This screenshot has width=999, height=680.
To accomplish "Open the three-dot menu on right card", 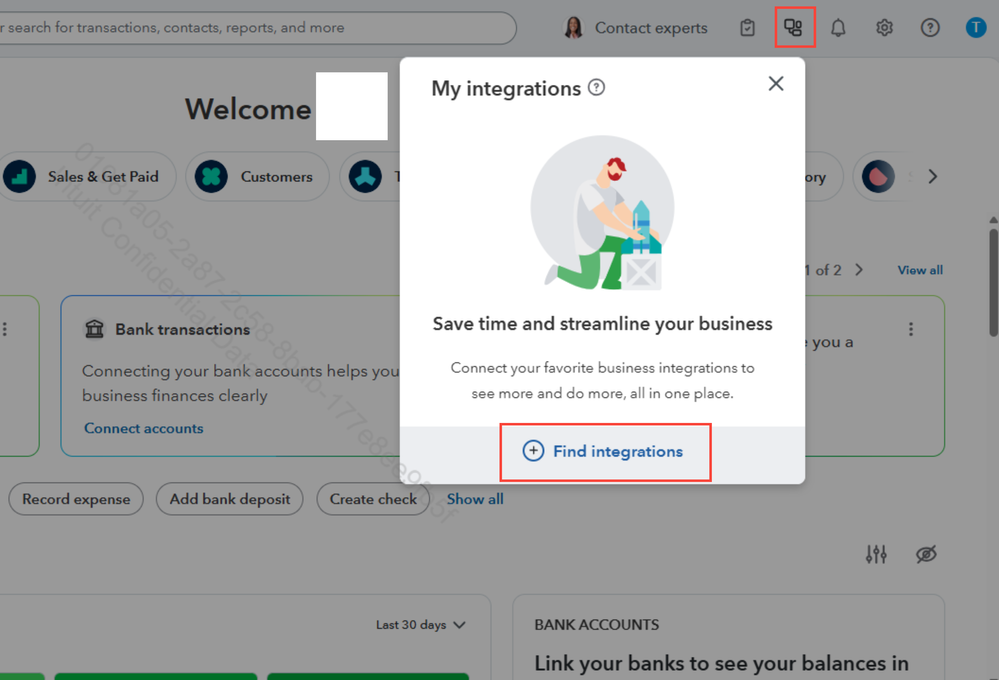I will (910, 329).
